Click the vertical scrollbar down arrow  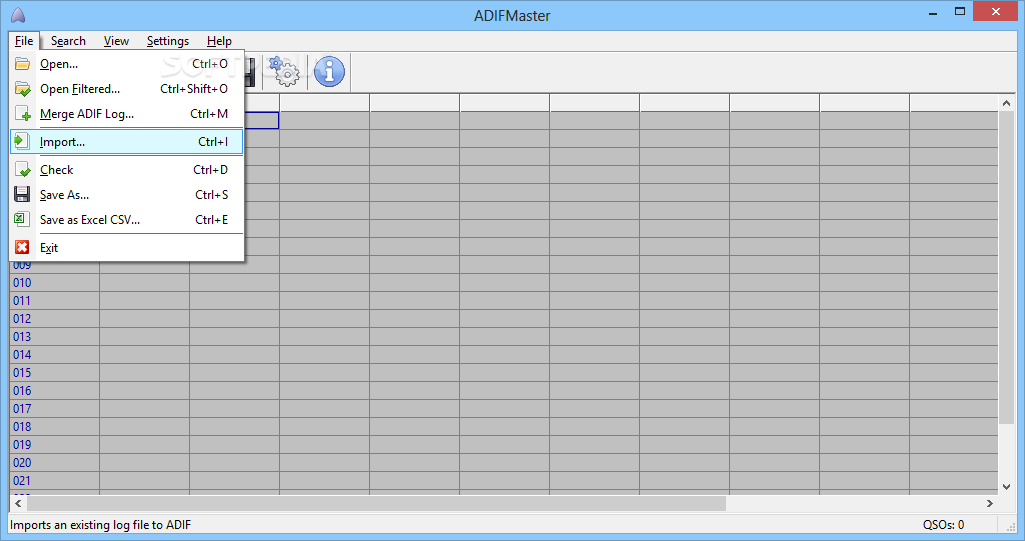coord(1007,487)
